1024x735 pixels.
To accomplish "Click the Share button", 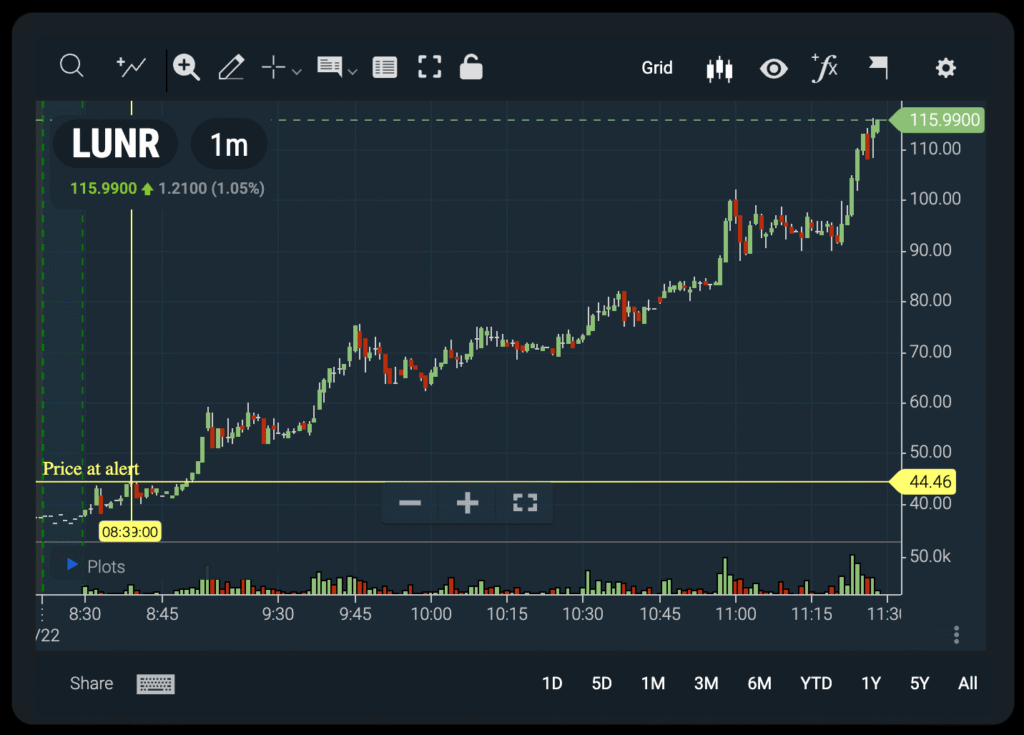I will [x=91, y=683].
